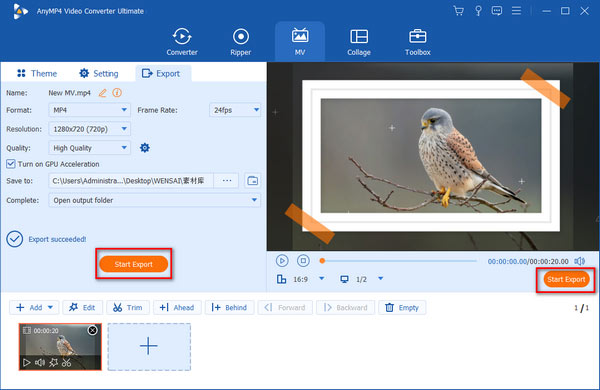Click the Backward button

pos(346,308)
